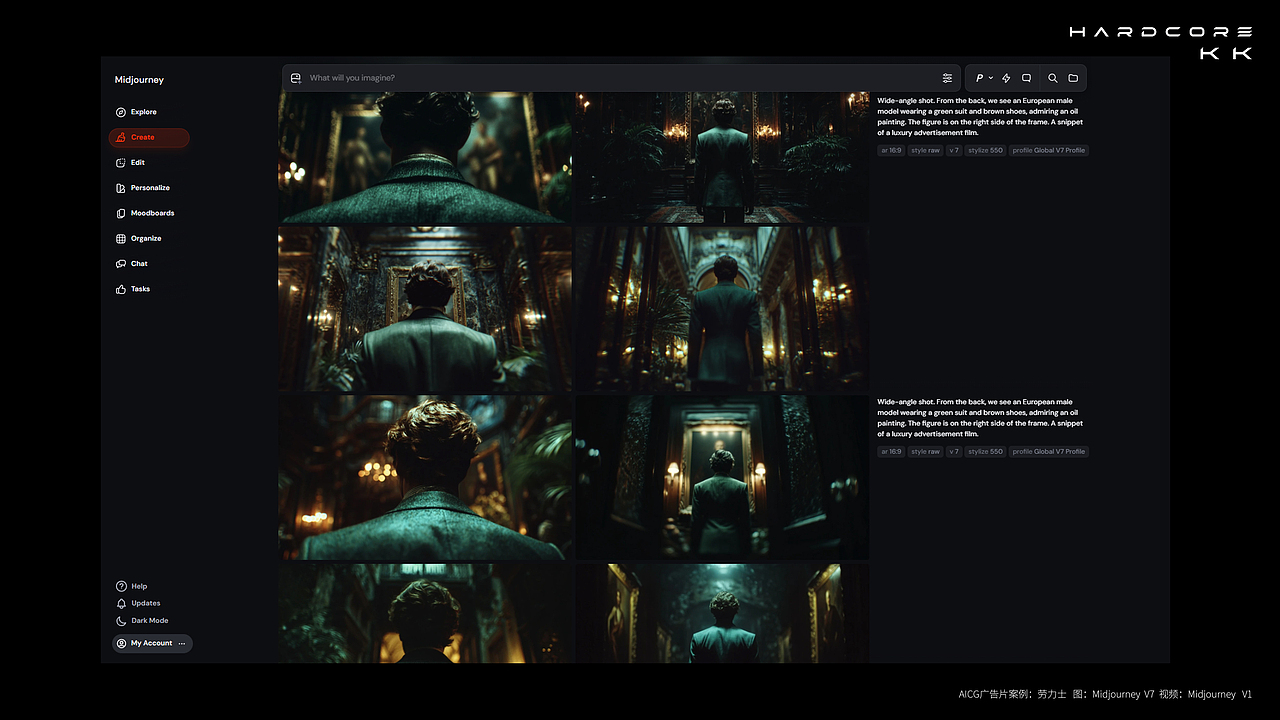Select the Moodboards menu label
This screenshot has width=1280, height=720.
click(152, 213)
